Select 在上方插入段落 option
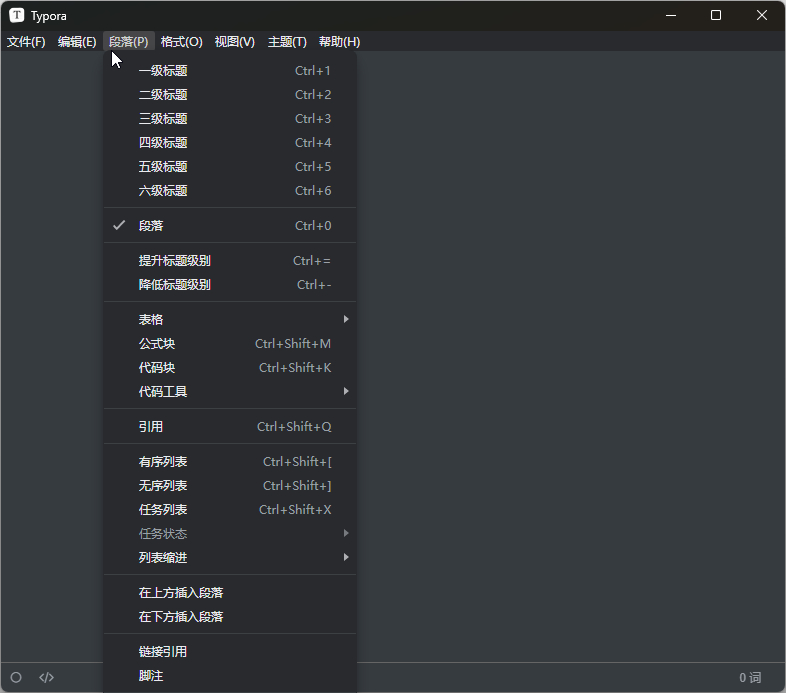 230,593
